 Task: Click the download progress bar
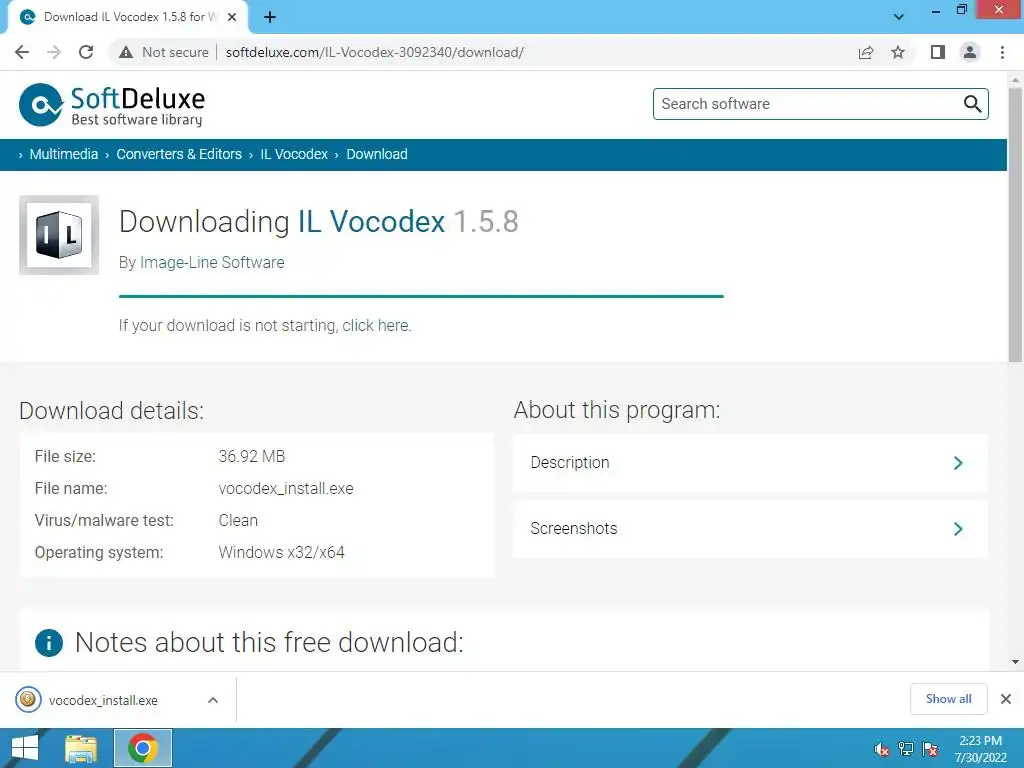click(x=421, y=296)
